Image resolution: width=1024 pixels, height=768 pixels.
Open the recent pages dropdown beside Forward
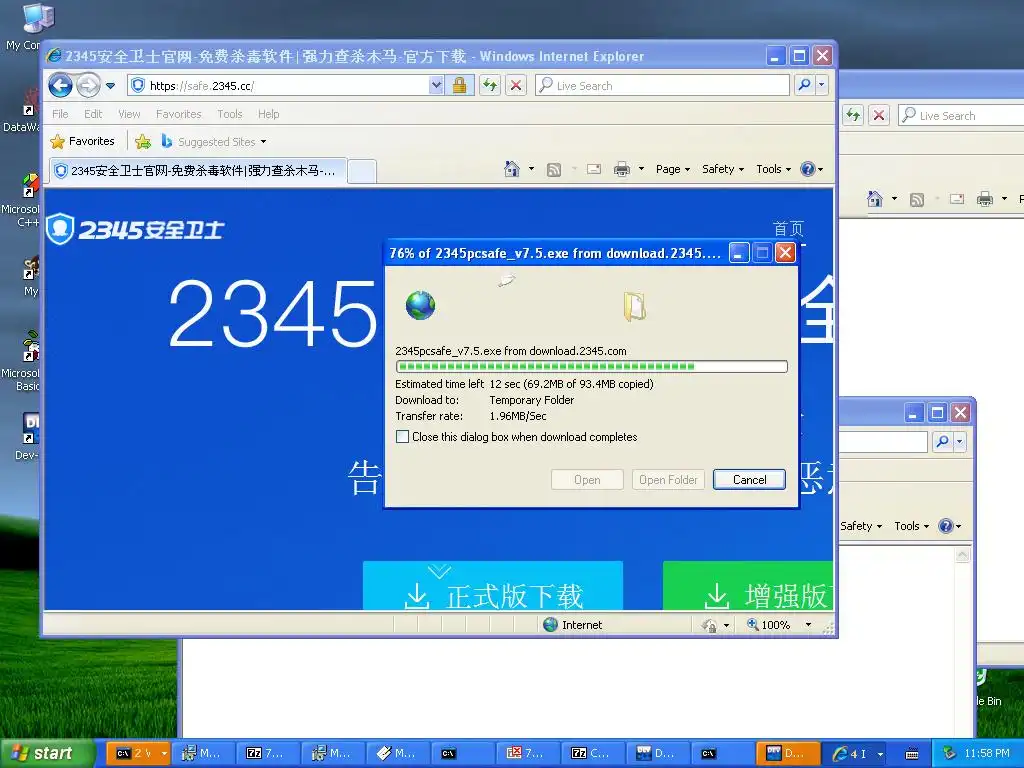(x=110, y=86)
